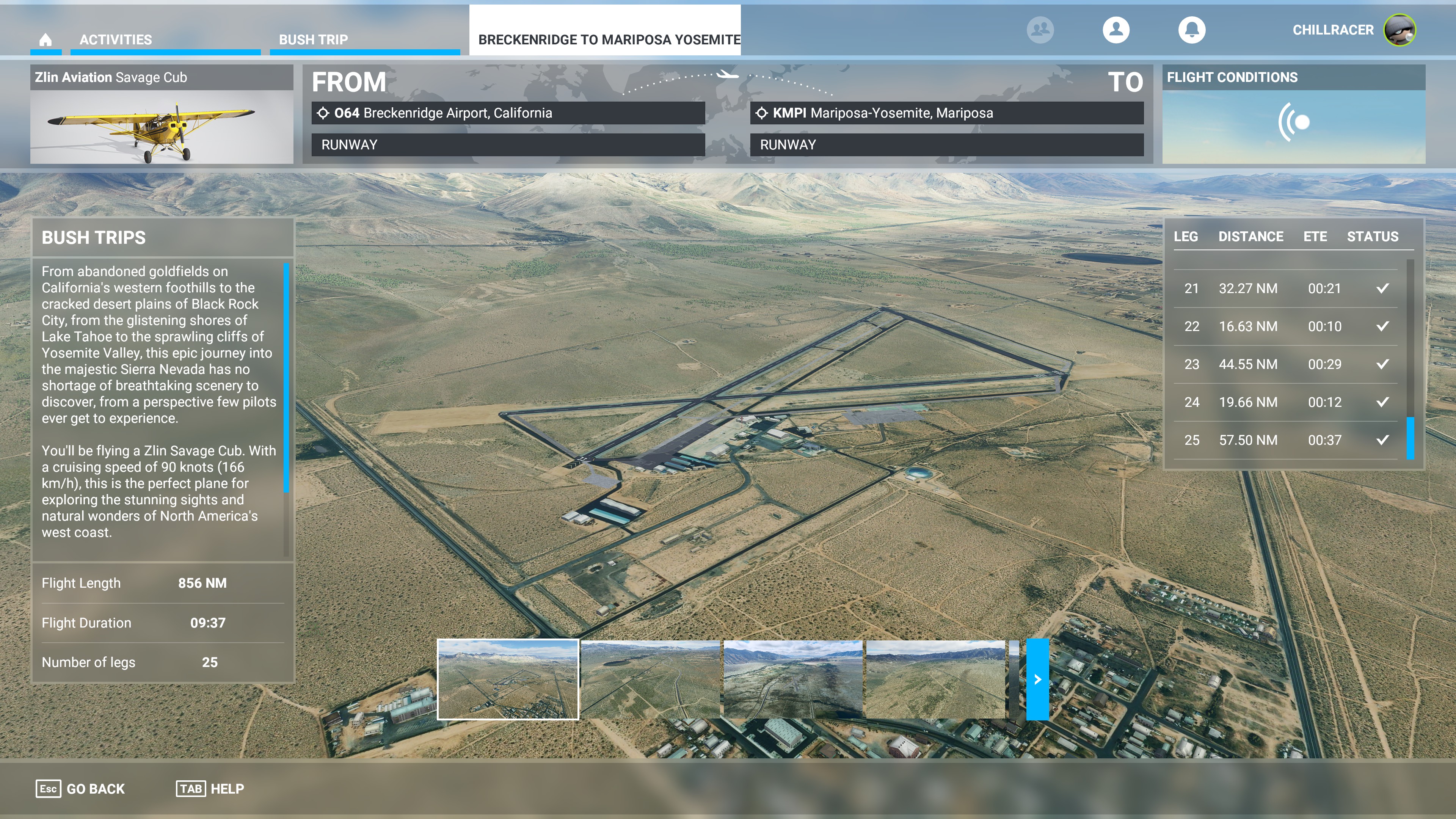Click the departure airport locator icon for O64
The width and height of the screenshot is (1456, 819).
coord(323,113)
